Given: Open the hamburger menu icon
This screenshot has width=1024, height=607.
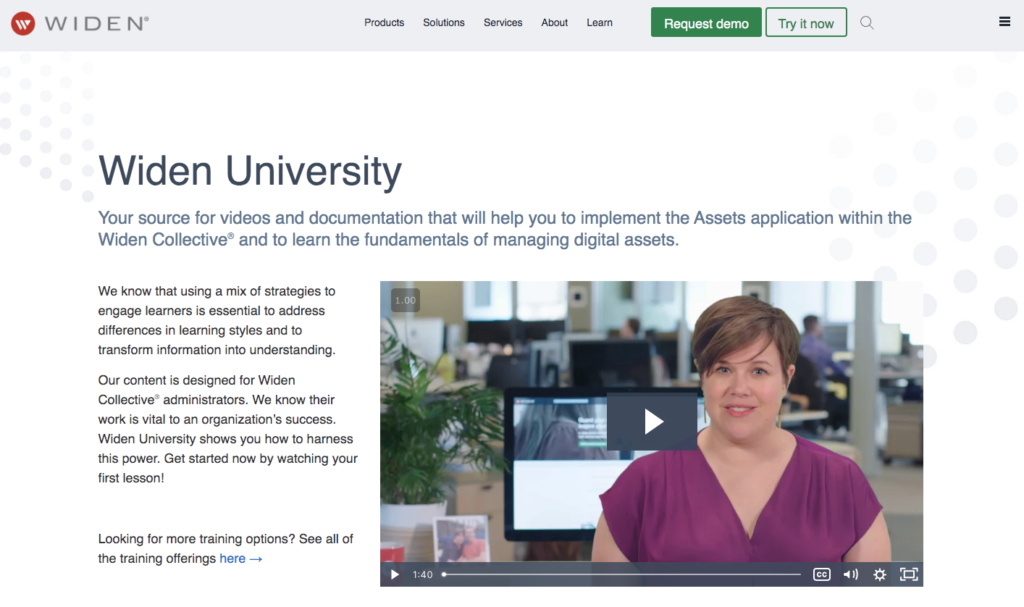Looking at the screenshot, I should click(1004, 22).
